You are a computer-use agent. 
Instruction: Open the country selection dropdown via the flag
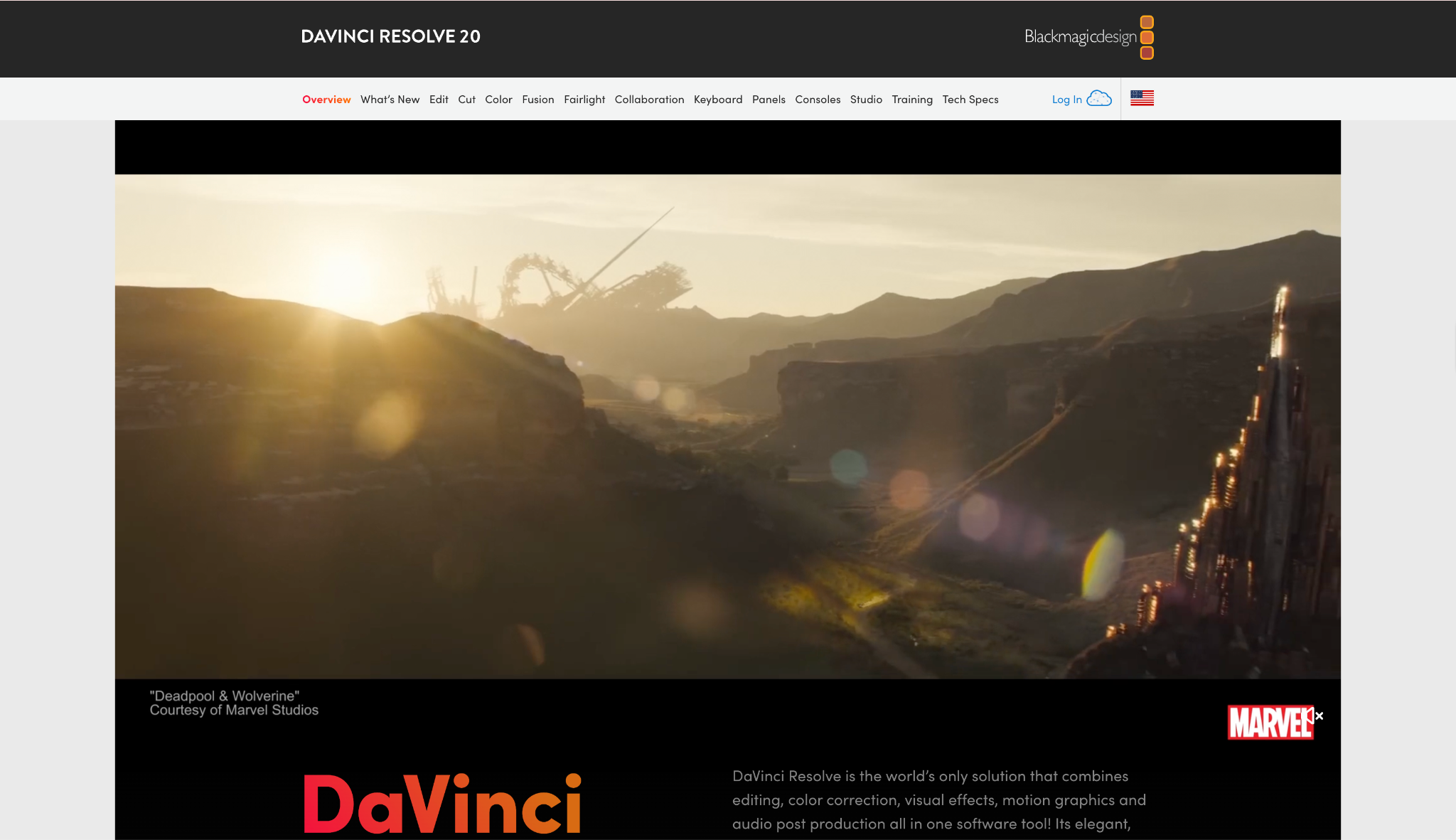(x=1141, y=98)
